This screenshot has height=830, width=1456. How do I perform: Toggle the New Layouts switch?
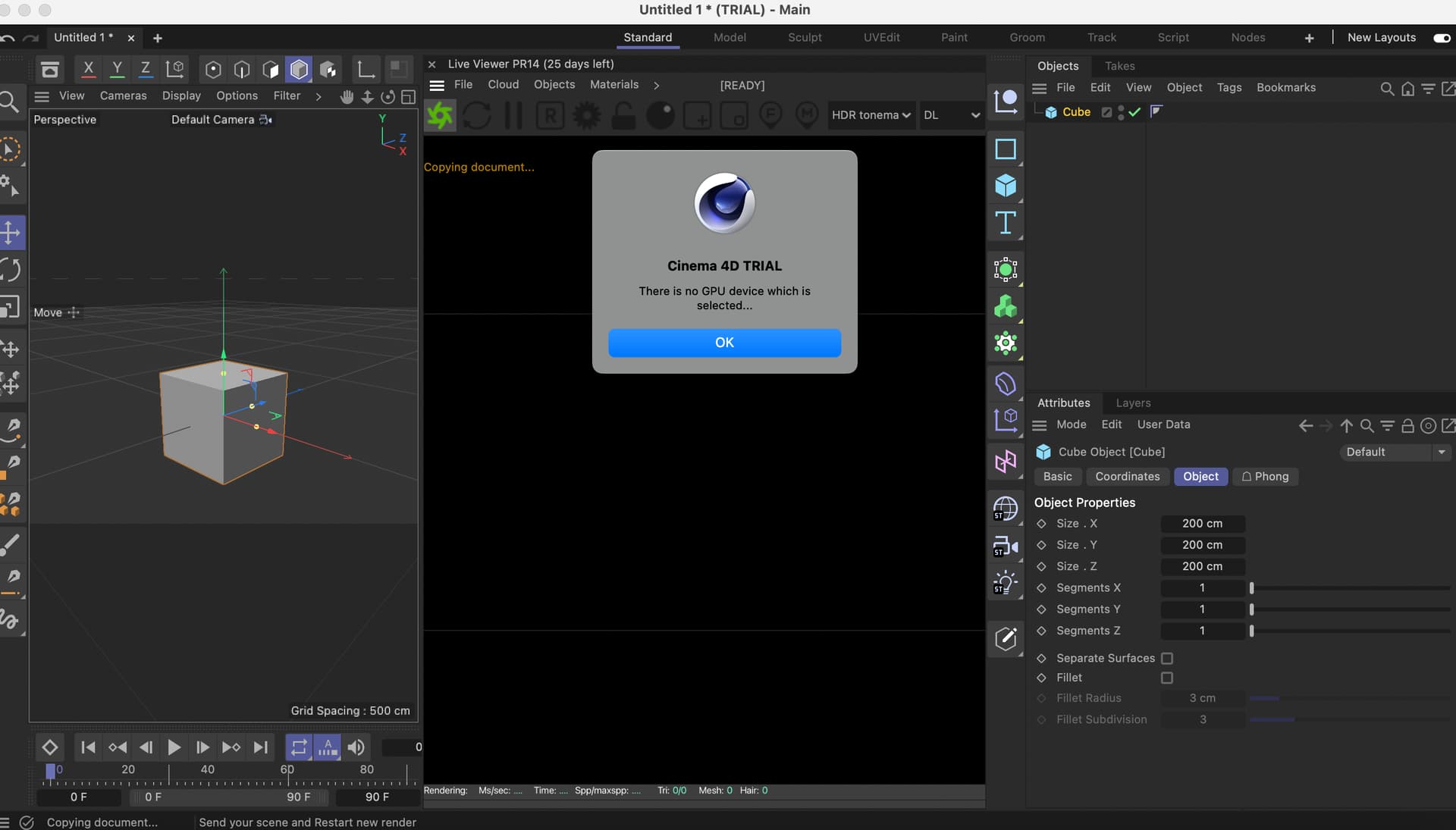(x=1441, y=38)
